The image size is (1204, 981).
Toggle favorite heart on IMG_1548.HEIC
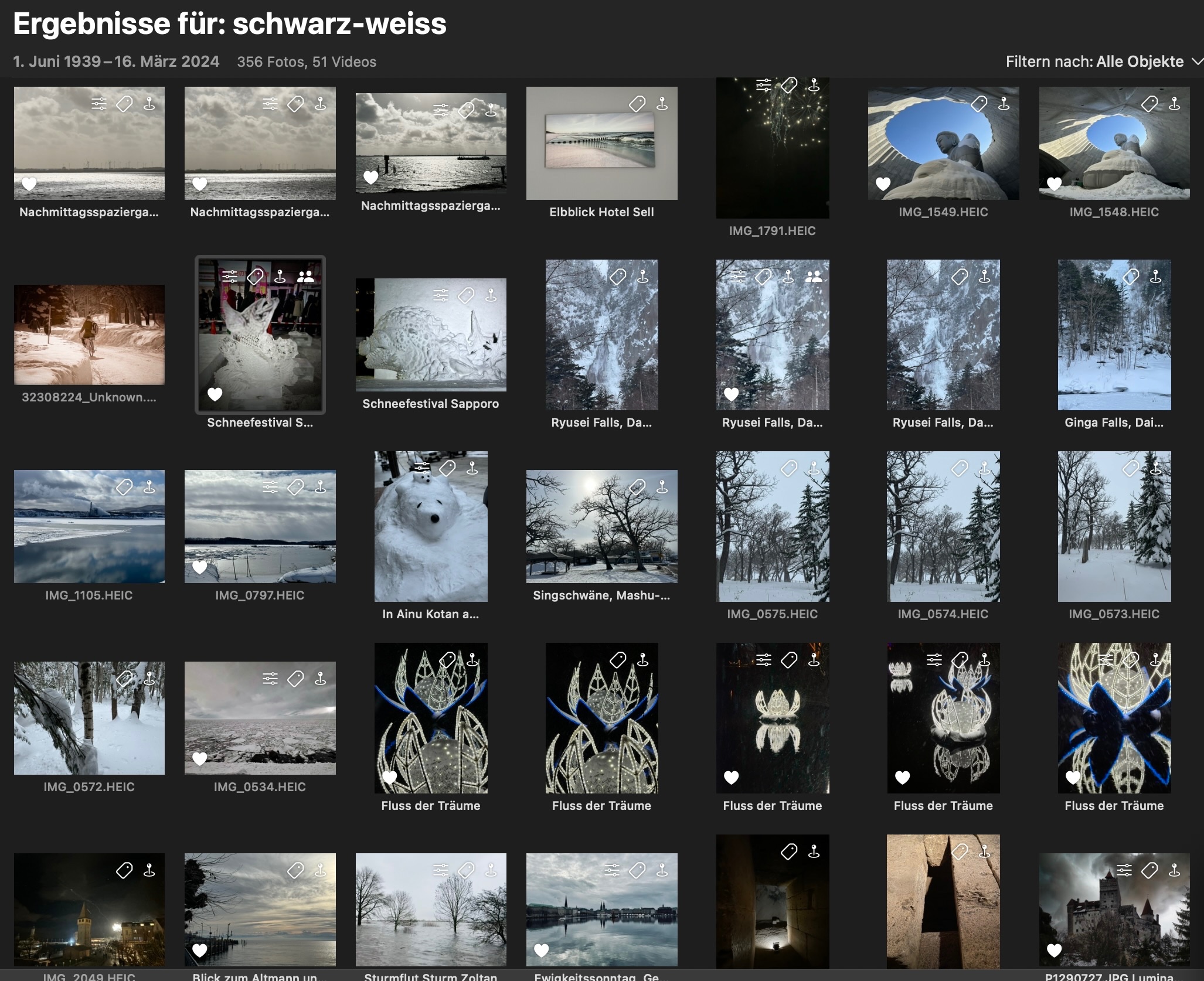(1054, 184)
